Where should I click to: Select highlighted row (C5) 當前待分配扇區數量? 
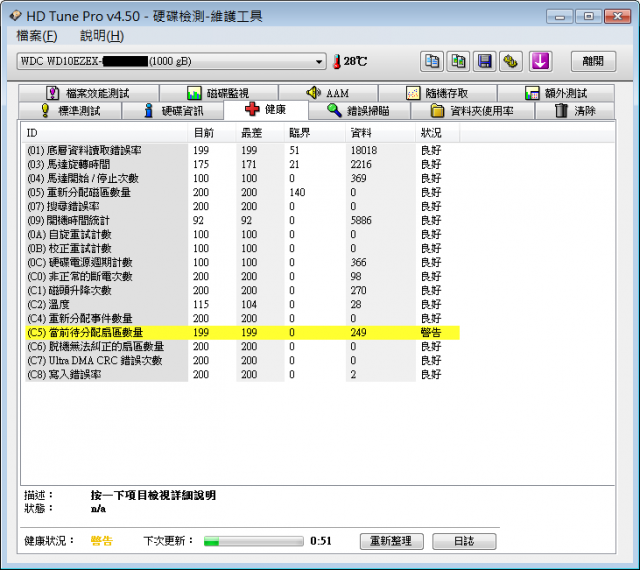[242, 332]
